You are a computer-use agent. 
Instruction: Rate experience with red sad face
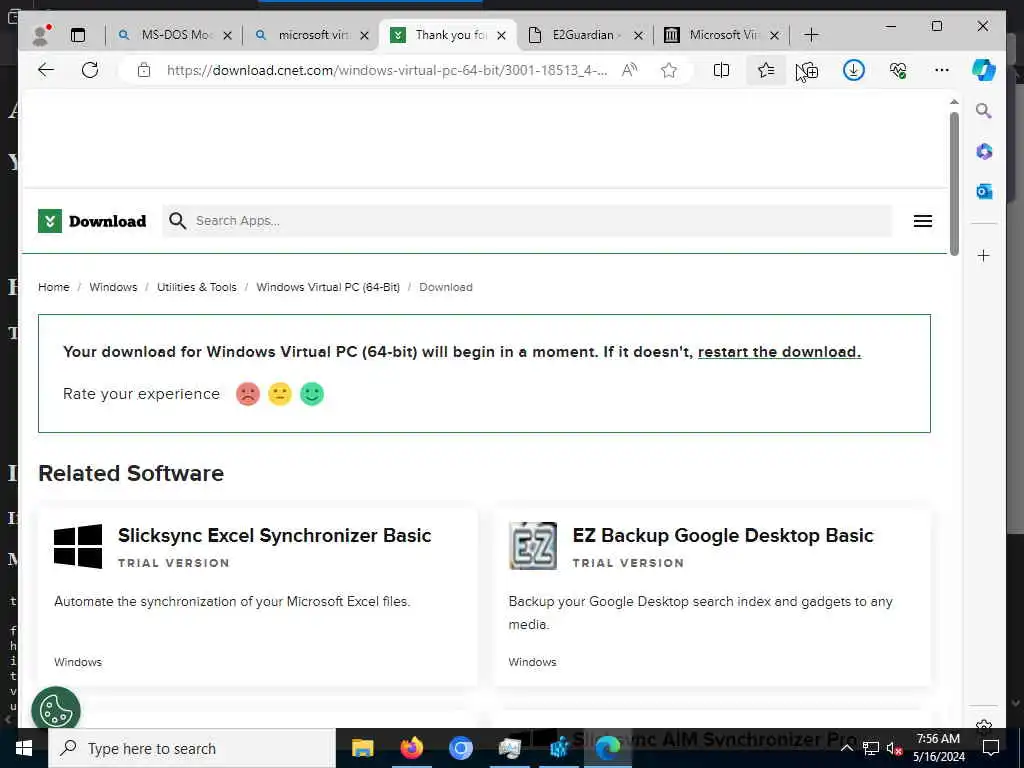248,394
